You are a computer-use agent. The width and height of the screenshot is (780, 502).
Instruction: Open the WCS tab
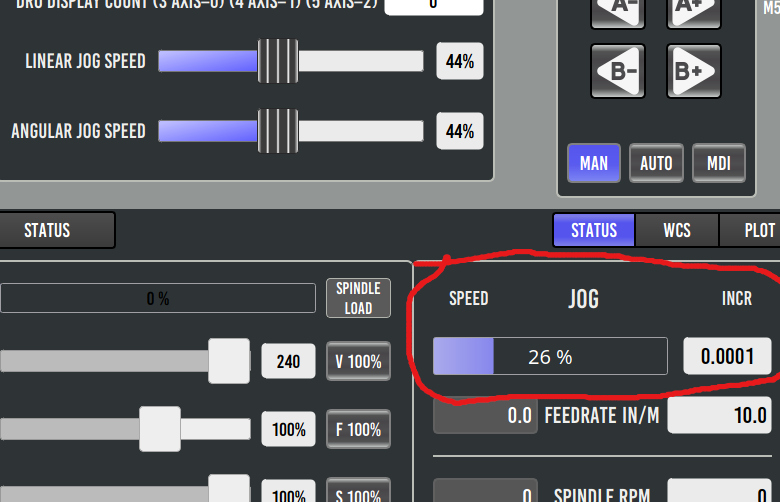tap(677, 230)
